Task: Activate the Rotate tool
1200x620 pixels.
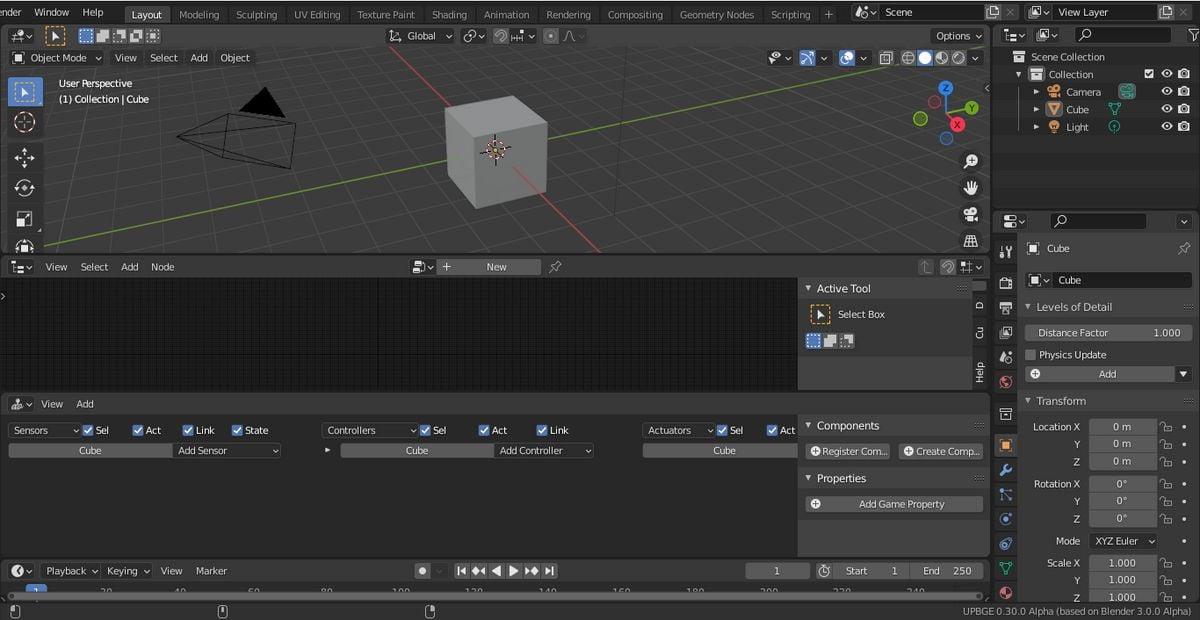Action: click(x=25, y=188)
